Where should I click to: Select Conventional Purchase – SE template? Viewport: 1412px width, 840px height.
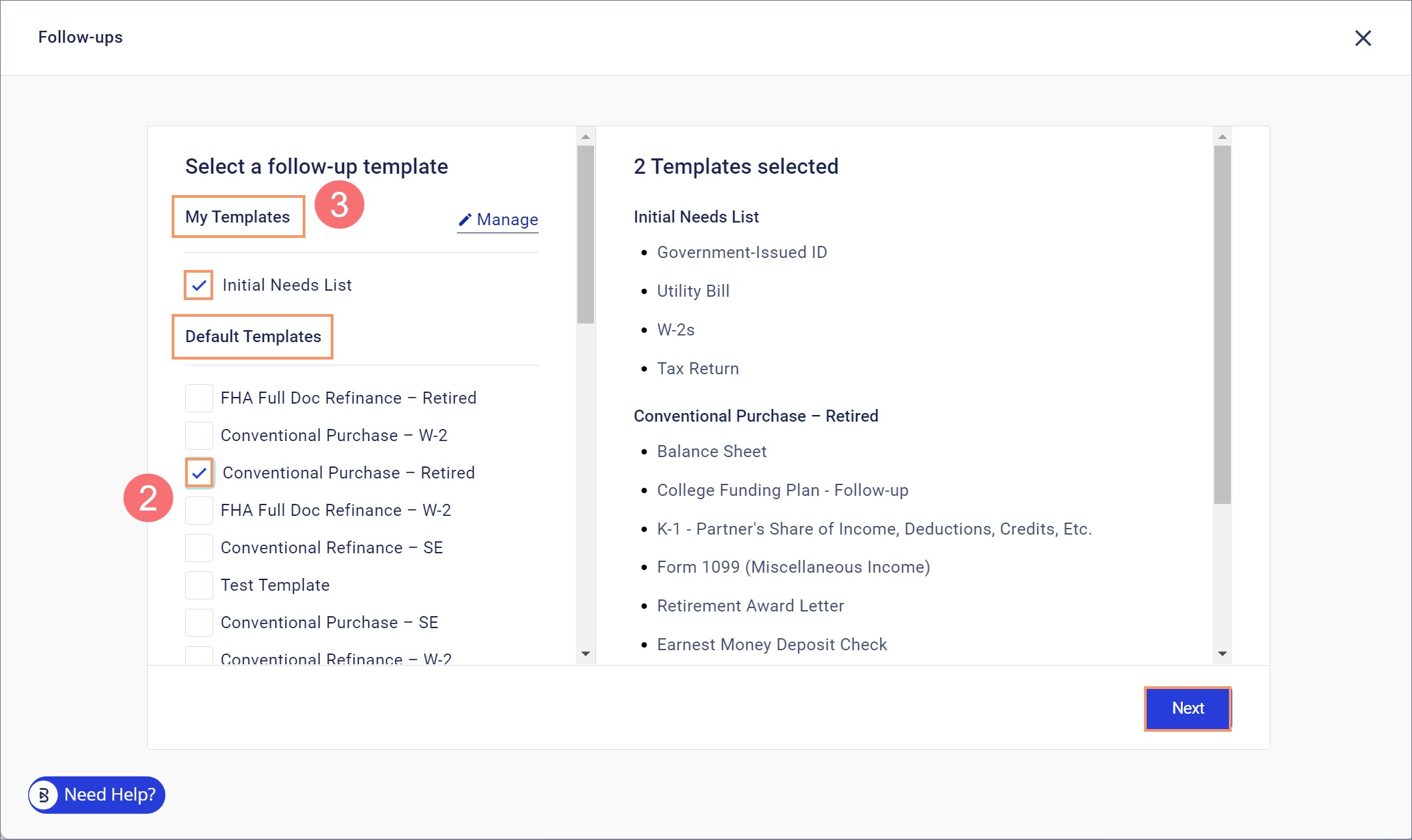(198, 623)
